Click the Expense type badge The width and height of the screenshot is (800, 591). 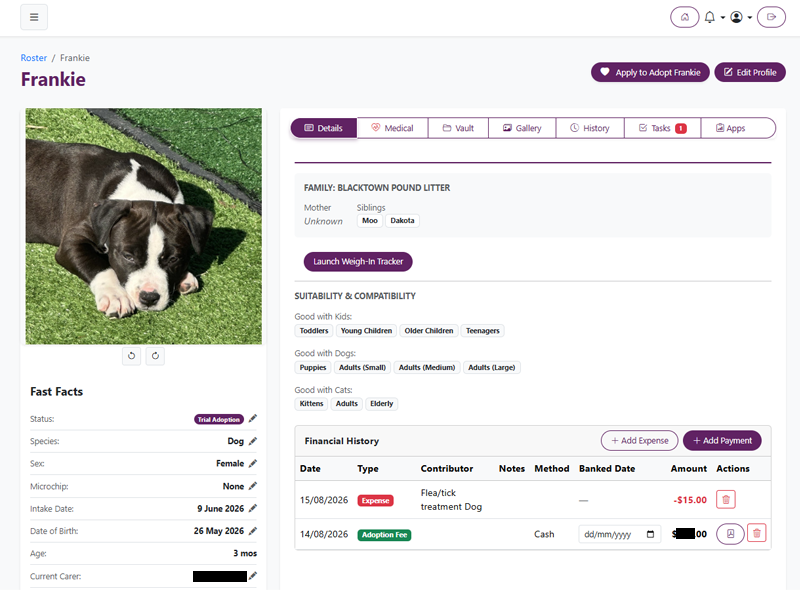[375, 501]
